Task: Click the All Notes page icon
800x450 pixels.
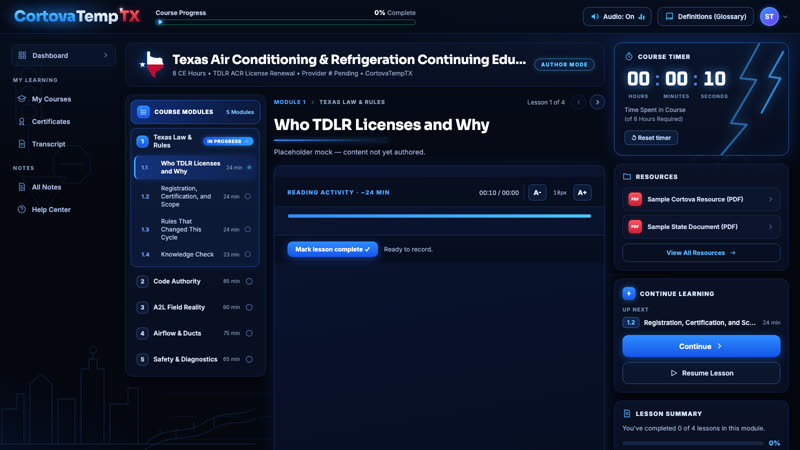Action: click(21, 187)
